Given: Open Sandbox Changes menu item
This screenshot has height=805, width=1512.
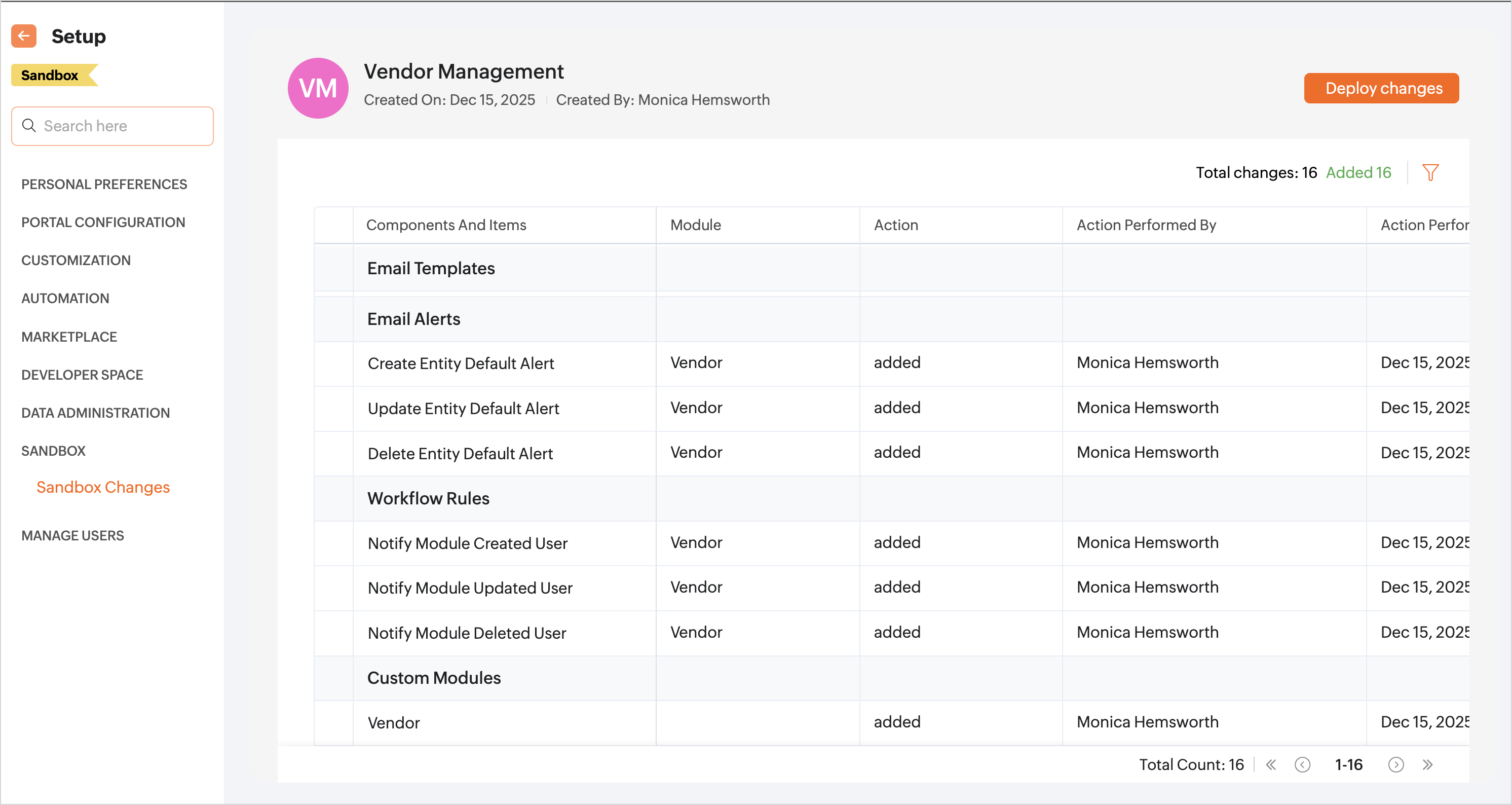Looking at the screenshot, I should point(103,487).
